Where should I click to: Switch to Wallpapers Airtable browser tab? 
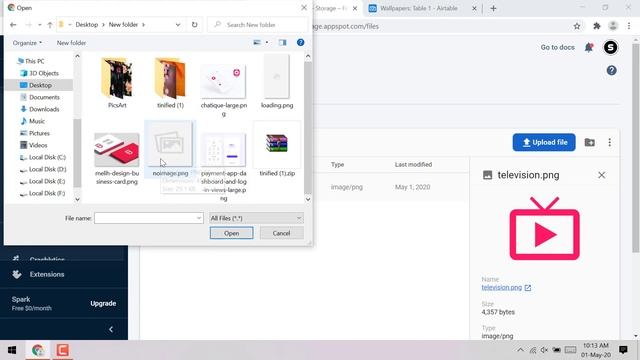pos(419,8)
